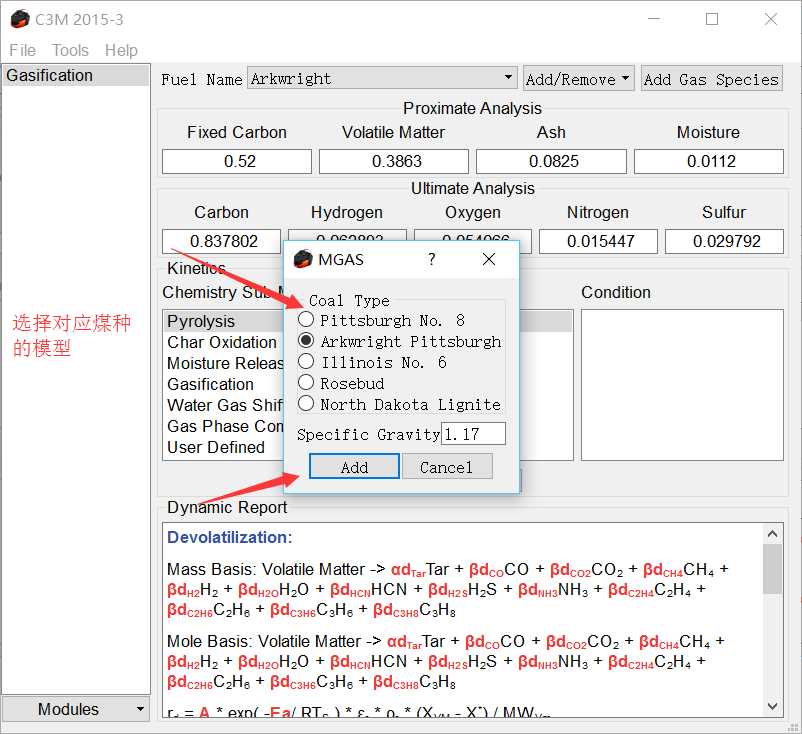Expand the Add/Remove dropdown button
The width and height of the screenshot is (802, 734).
(x=578, y=79)
